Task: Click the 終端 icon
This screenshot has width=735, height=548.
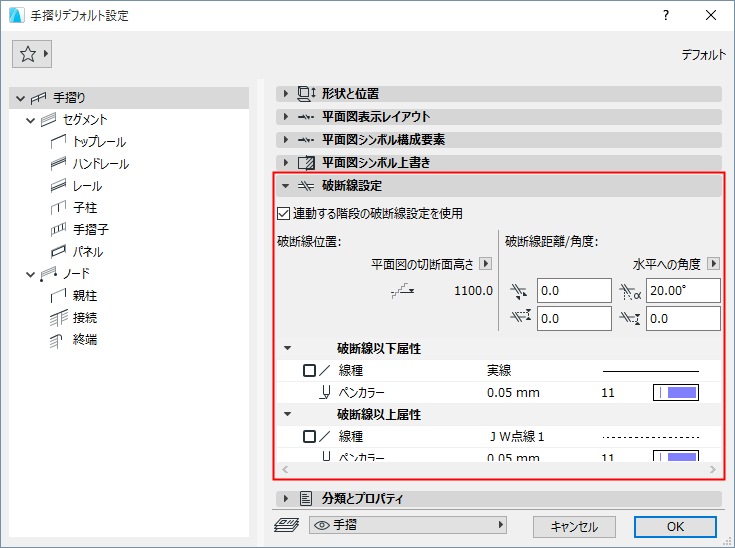Action: click(56, 340)
